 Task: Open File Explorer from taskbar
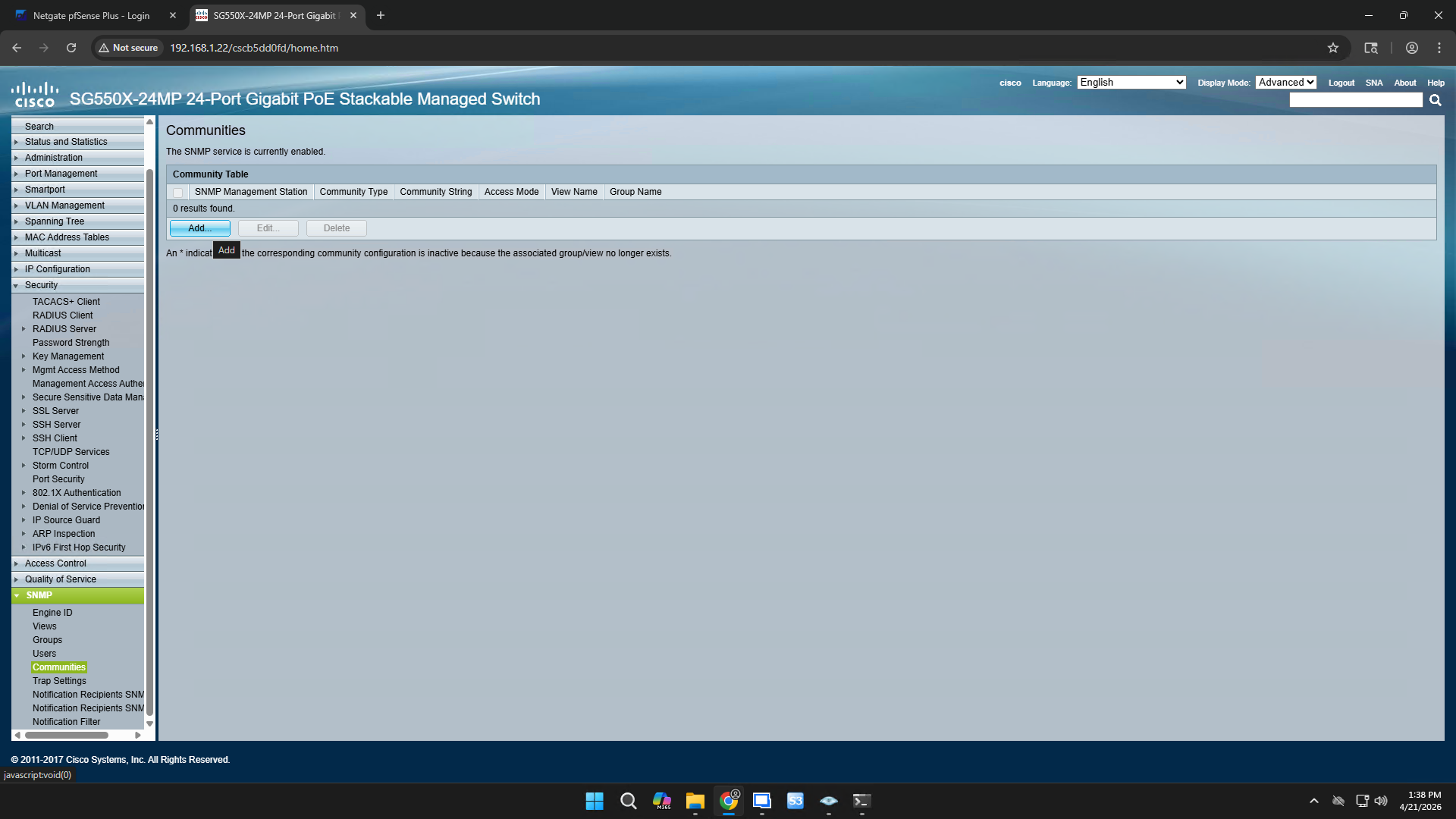pyautogui.click(x=695, y=801)
